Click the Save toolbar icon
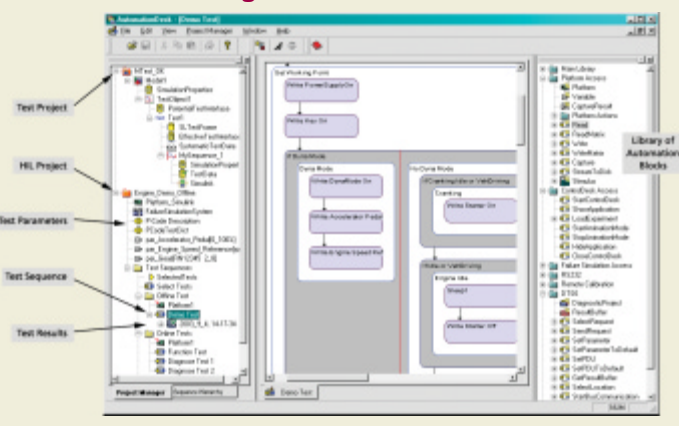This screenshot has height=426, width=679. pos(146,45)
